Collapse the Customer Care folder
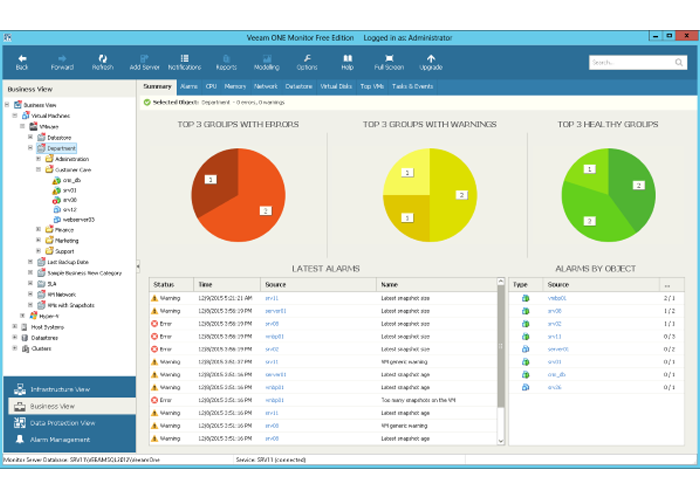 tap(38, 170)
